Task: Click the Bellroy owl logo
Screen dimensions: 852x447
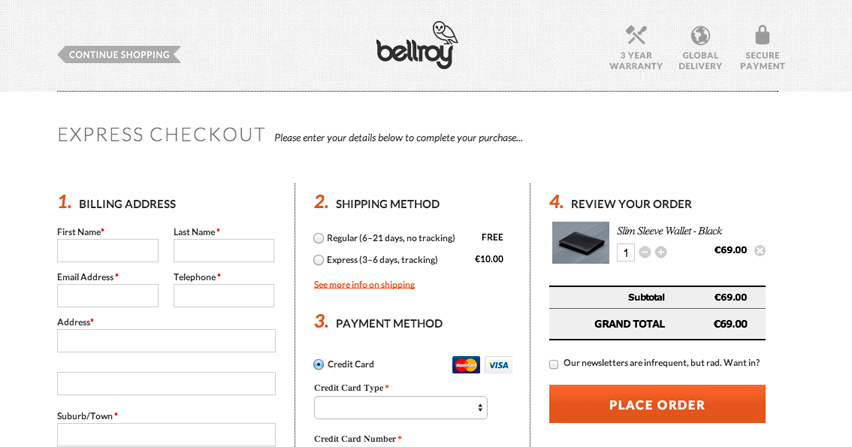Action: (417, 45)
